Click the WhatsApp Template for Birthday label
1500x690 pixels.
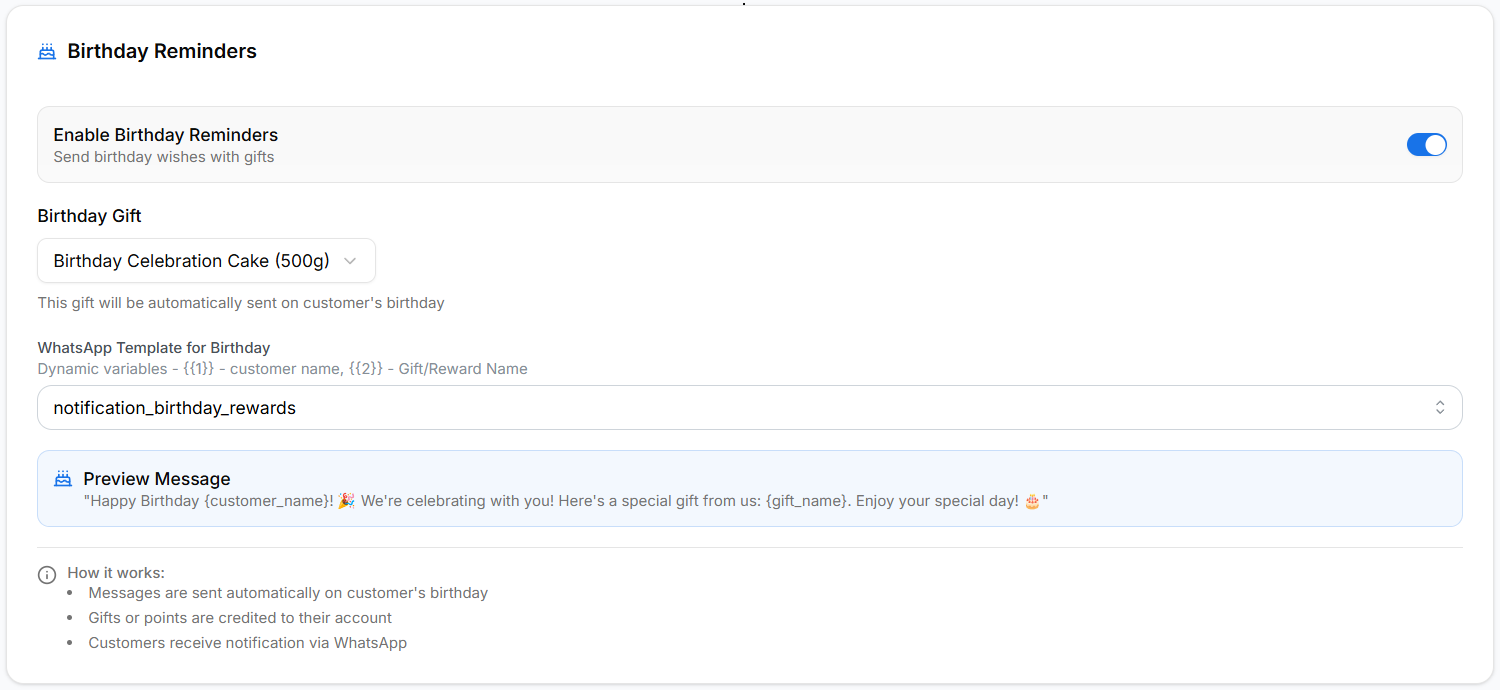154,348
